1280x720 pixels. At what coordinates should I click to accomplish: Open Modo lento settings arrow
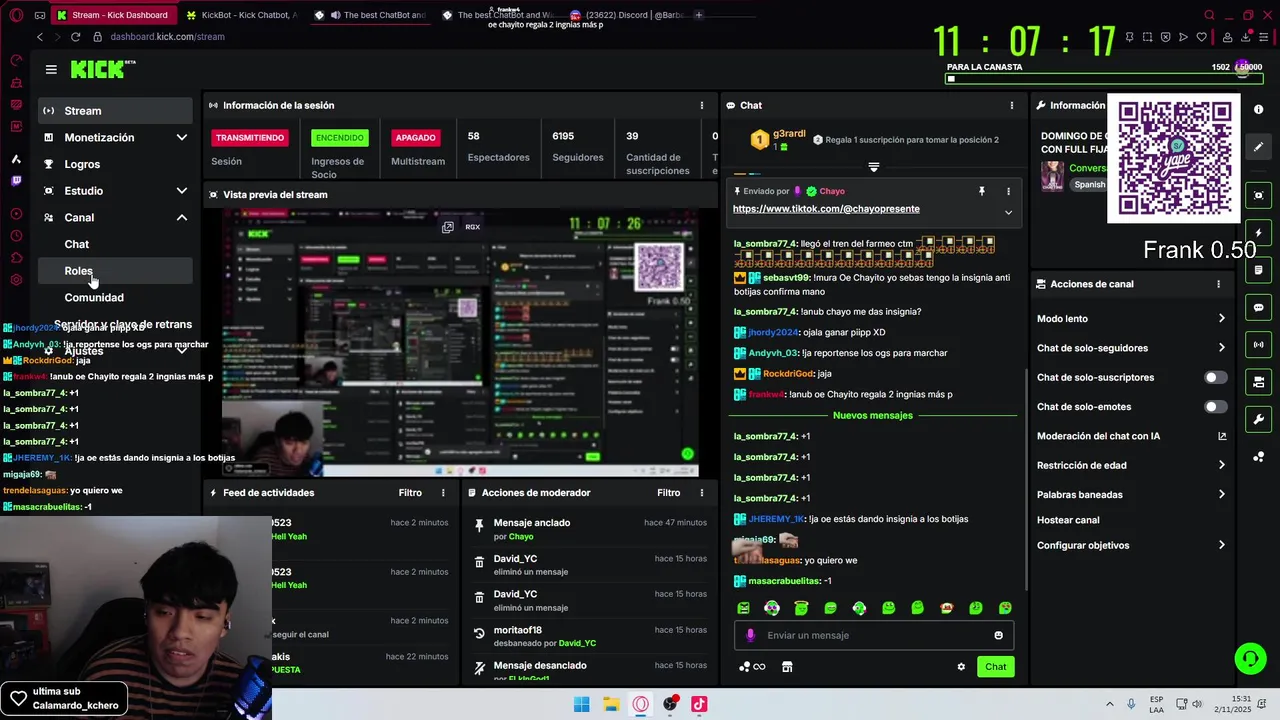click(1221, 319)
